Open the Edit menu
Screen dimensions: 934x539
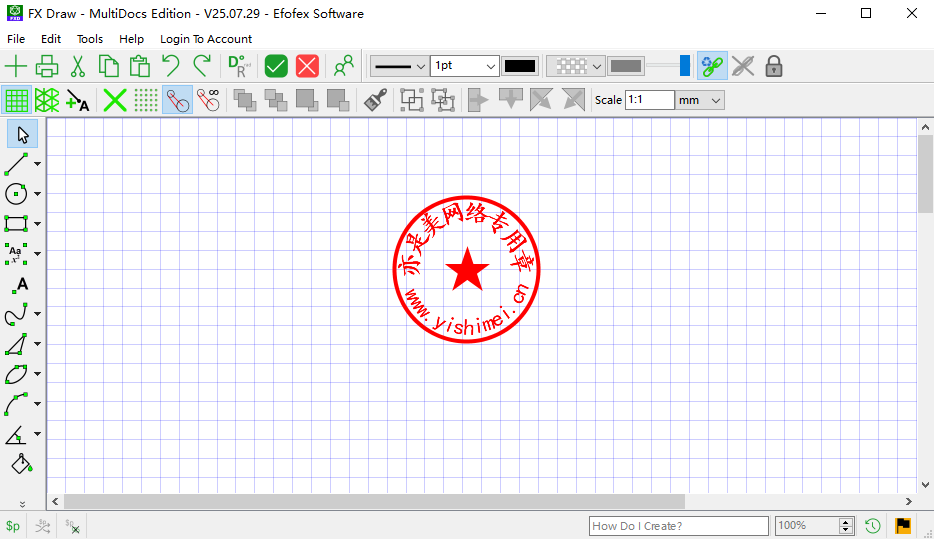51,39
